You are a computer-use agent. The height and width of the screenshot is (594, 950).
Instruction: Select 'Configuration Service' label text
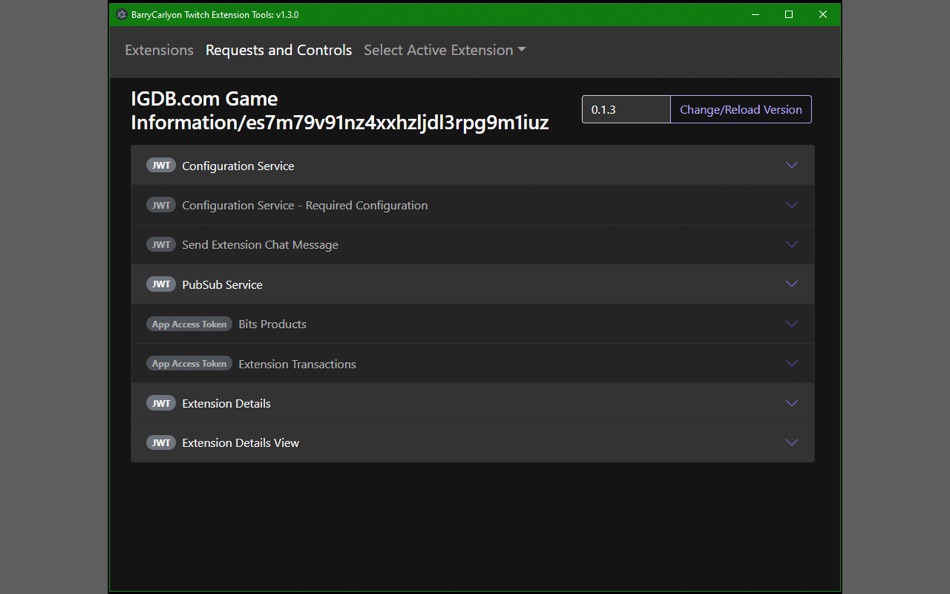tap(238, 165)
